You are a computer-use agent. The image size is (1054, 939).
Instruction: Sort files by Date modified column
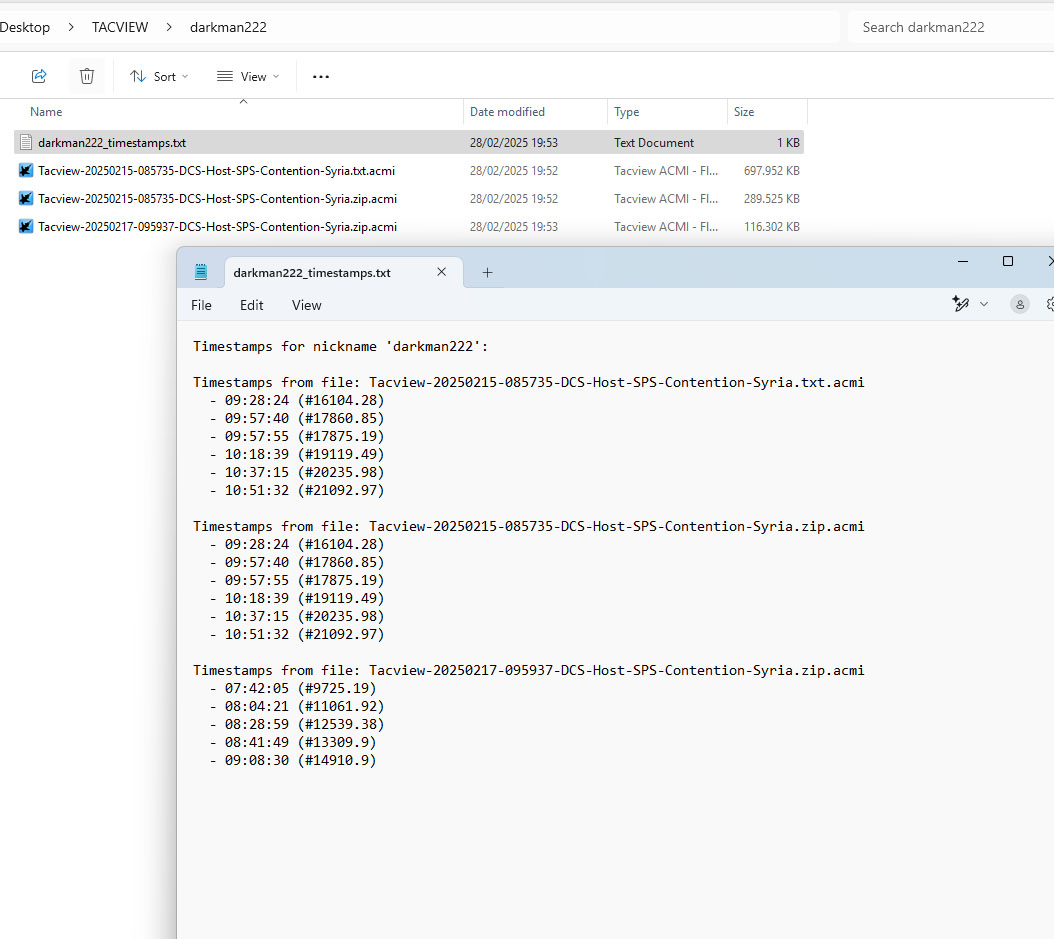click(507, 112)
